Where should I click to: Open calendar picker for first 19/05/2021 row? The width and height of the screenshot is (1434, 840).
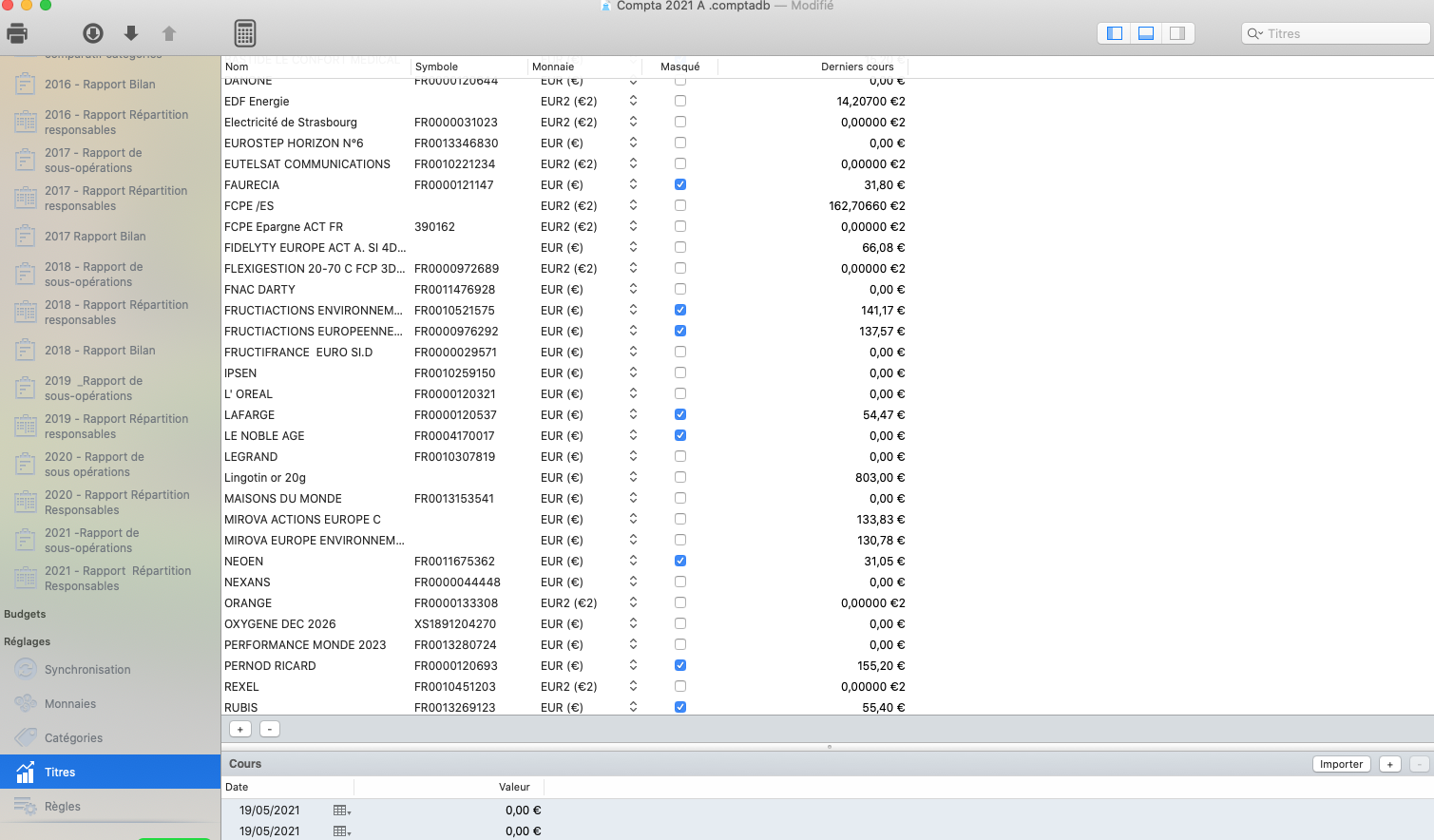point(342,811)
